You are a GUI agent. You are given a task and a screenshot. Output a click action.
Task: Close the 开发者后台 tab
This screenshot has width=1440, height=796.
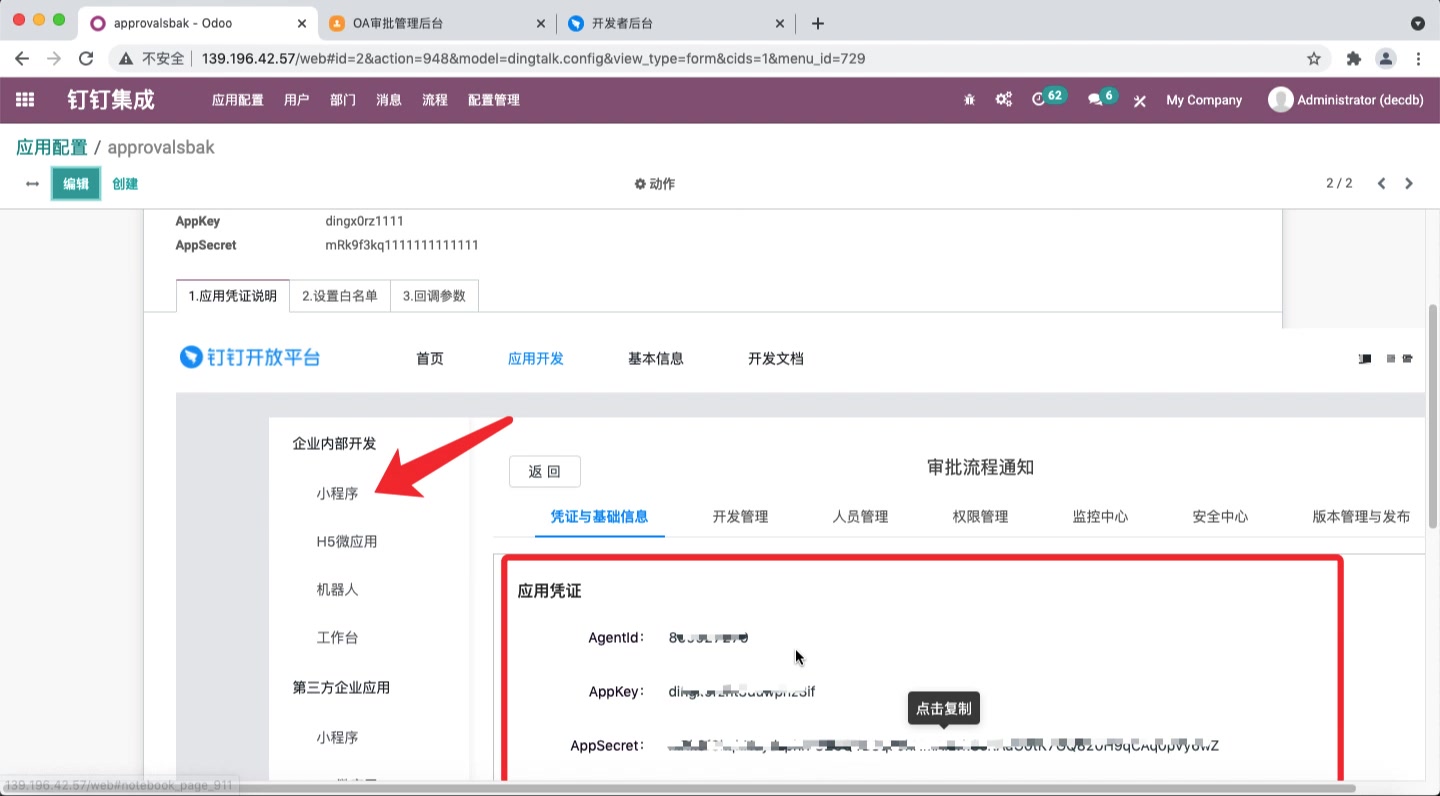click(780, 23)
